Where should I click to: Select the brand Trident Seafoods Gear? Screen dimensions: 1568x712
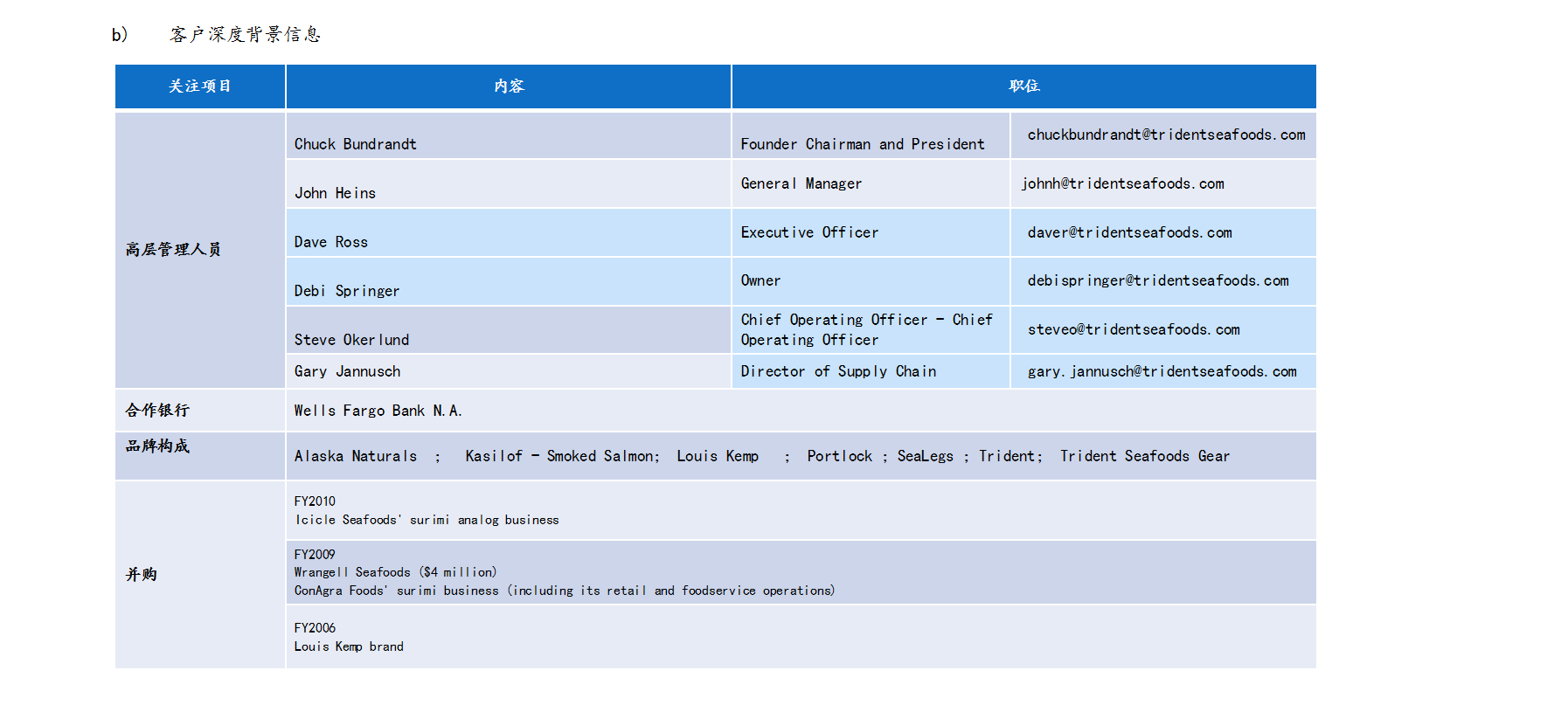[x=1144, y=456]
